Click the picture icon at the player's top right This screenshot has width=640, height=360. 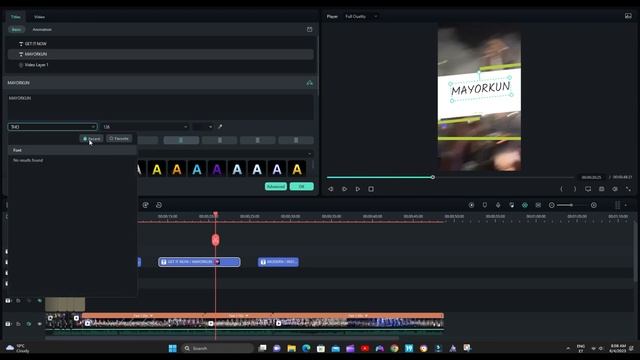(628, 16)
